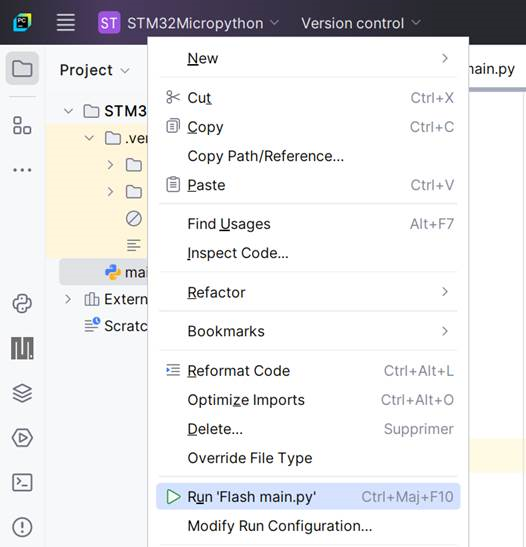Open the Bookmarks submenu
Viewport: 526px width, 547px height.
[308, 331]
